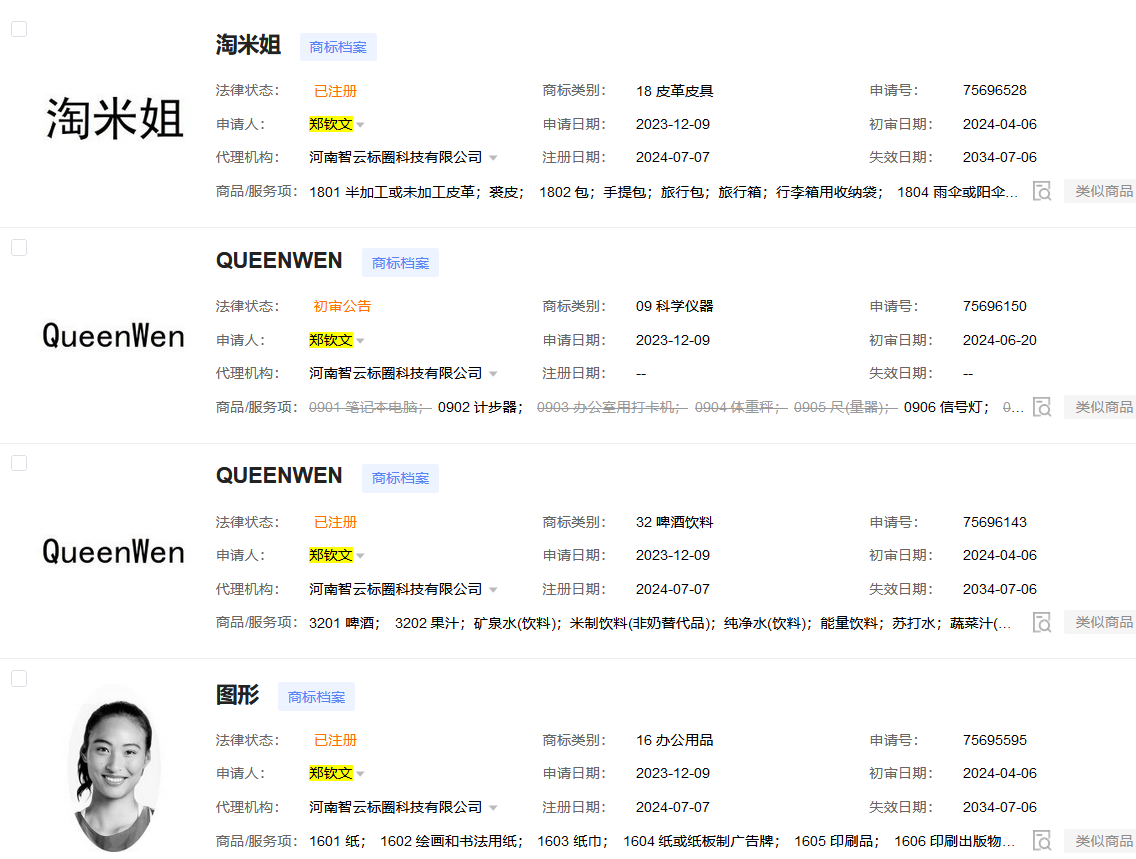The width and height of the screenshot is (1136, 859).
Task: Click goods item 1801 半加工或未加工皮革
Action: (391, 192)
